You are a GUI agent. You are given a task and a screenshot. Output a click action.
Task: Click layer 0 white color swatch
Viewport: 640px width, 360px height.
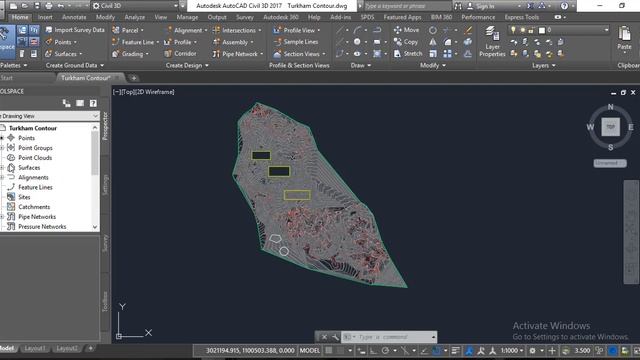tap(542, 30)
